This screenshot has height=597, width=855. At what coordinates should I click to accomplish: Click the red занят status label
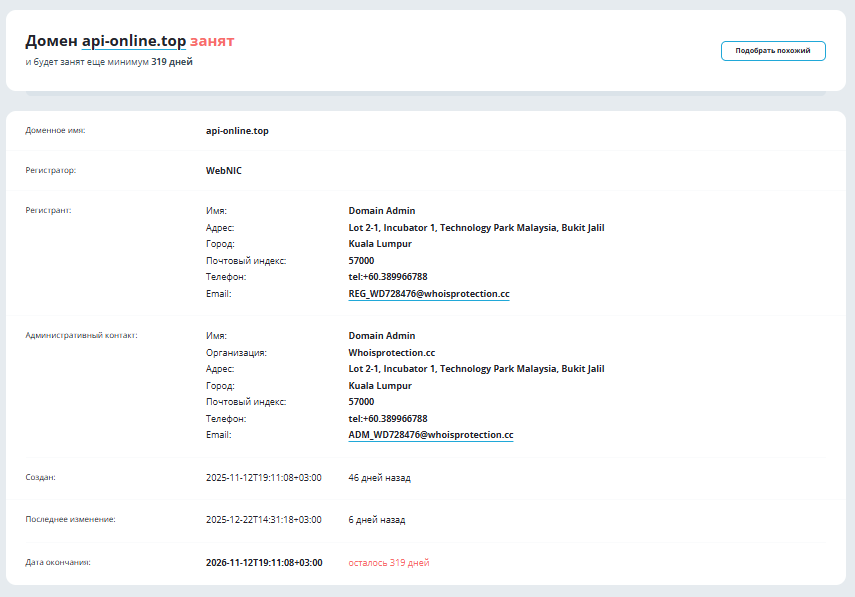click(x=212, y=42)
